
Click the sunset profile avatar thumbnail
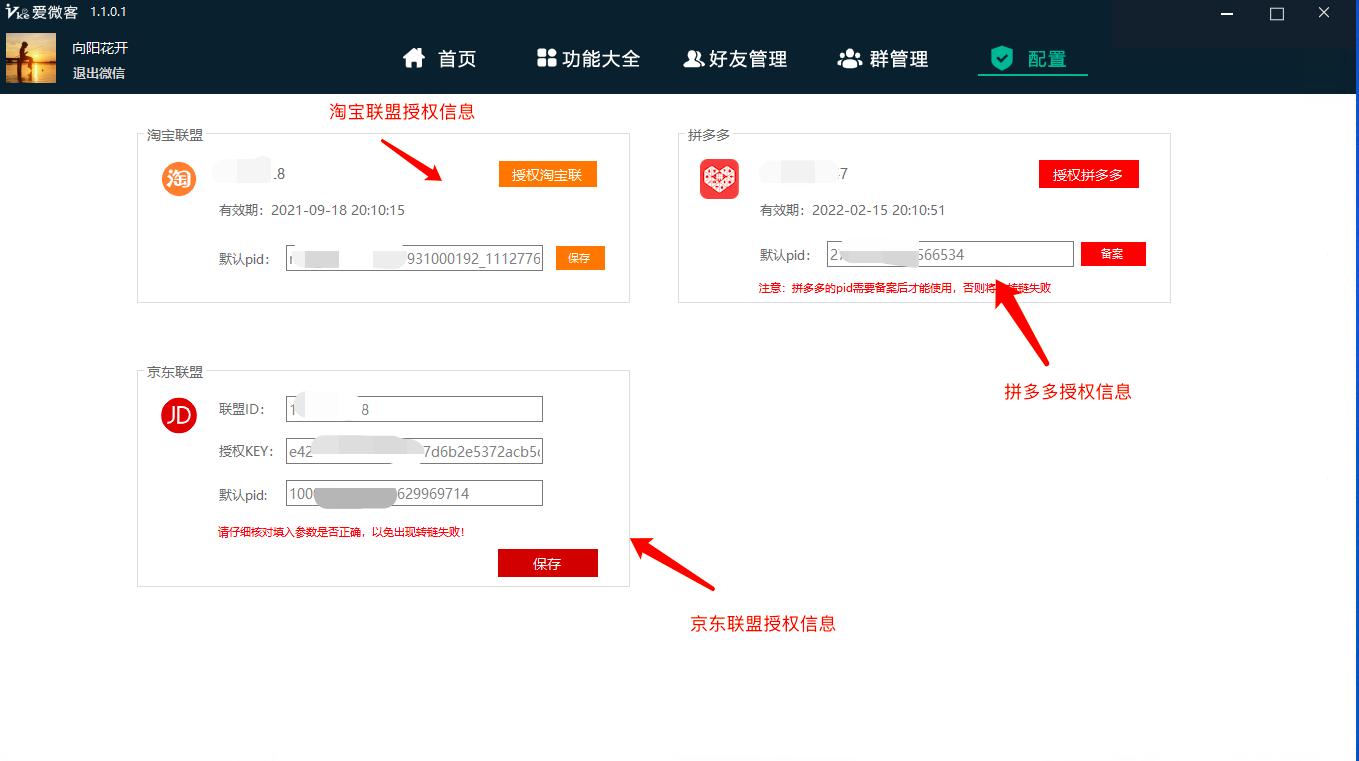31,58
